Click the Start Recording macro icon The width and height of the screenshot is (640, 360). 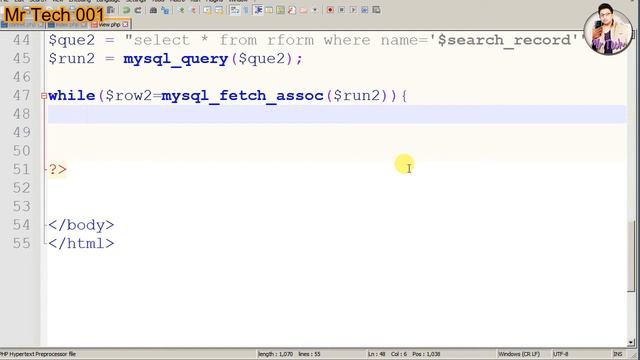pyautogui.click(x=330, y=10)
